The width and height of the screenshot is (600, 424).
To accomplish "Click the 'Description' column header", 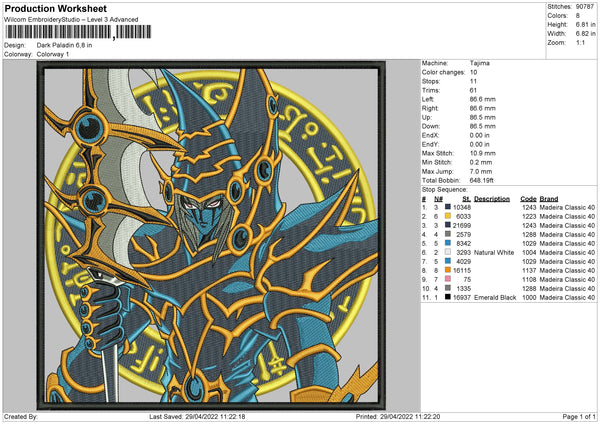I will tap(492, 199).
